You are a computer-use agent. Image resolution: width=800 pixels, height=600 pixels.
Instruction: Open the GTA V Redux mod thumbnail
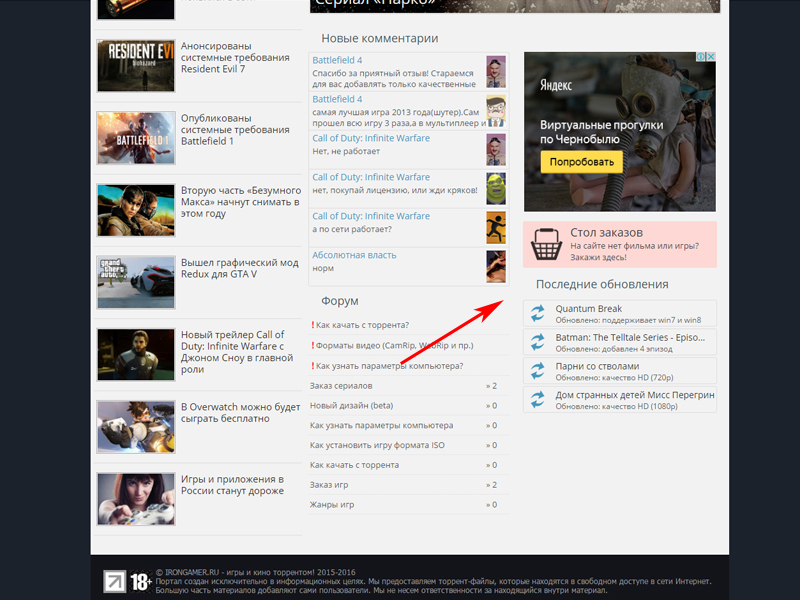[x=136, y=283]
